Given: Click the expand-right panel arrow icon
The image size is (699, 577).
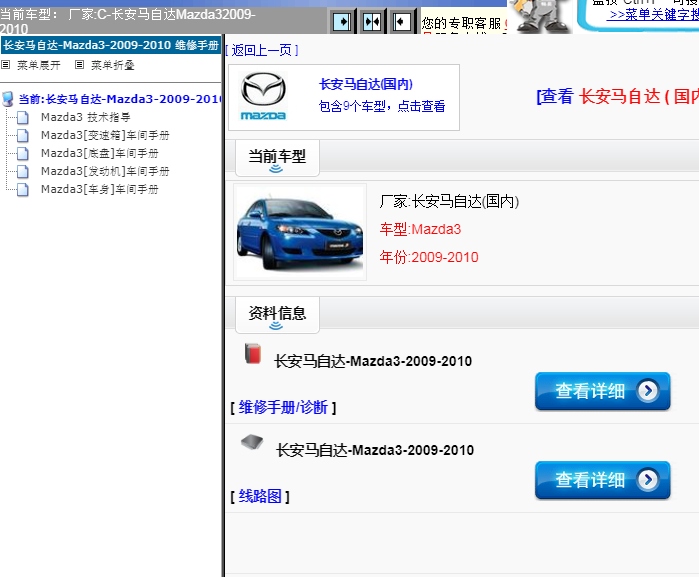Looking at the screenshot, I should (342, 21).
